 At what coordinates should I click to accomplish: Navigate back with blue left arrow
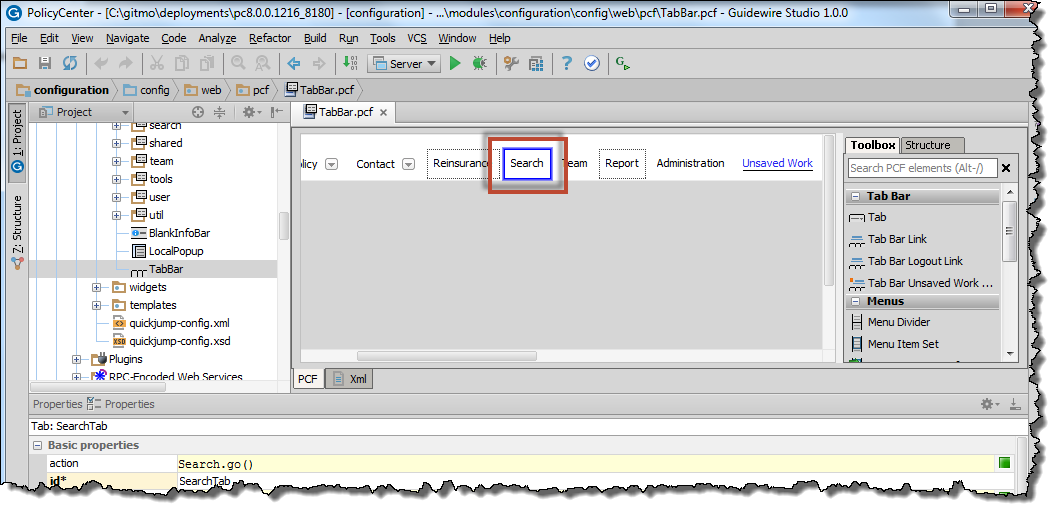tap(294, 64)
